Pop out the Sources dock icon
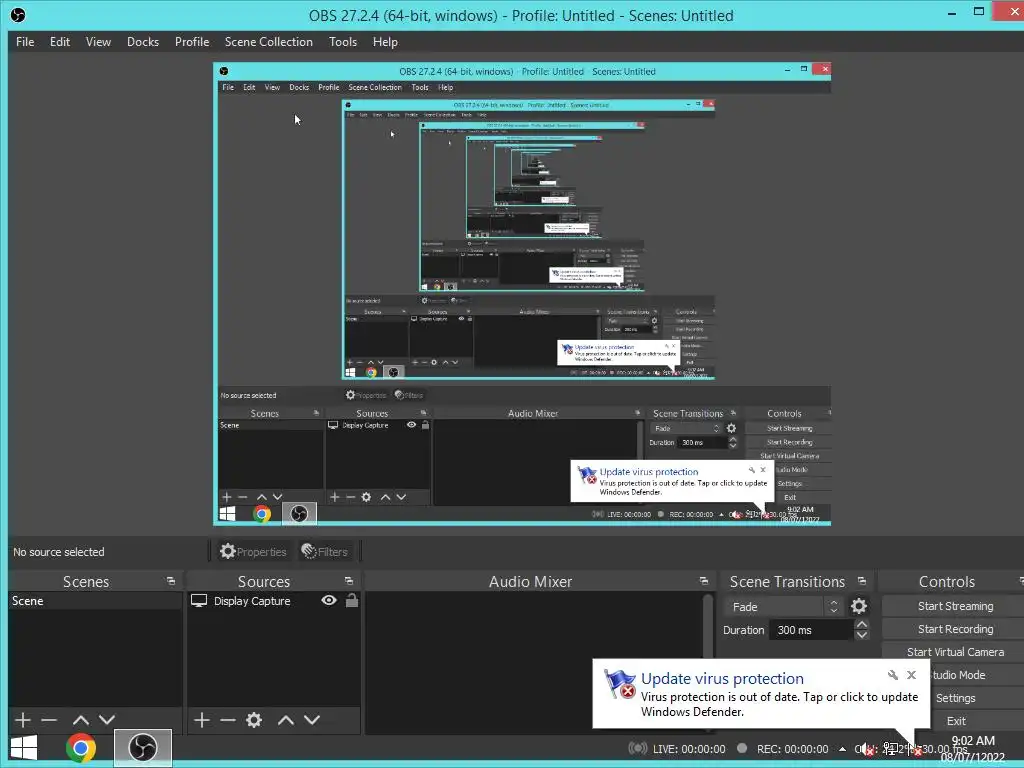The width and height of the screenshot is (1024, 768). click(x=349, y=581)
